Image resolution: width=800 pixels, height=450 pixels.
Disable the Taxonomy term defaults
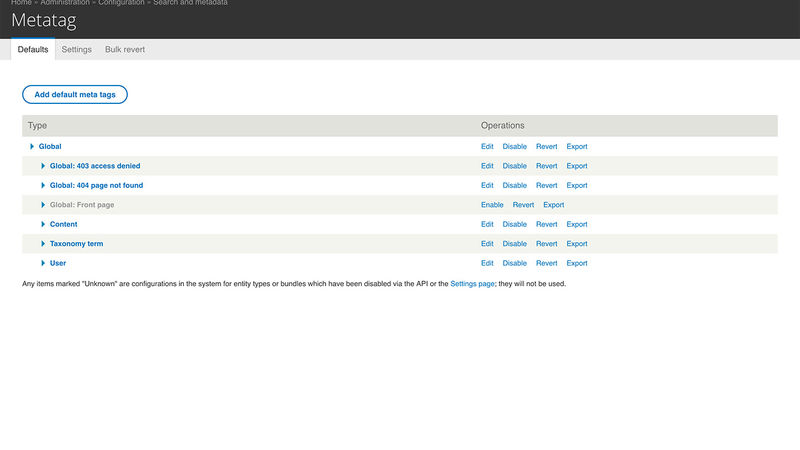point(514,243)
